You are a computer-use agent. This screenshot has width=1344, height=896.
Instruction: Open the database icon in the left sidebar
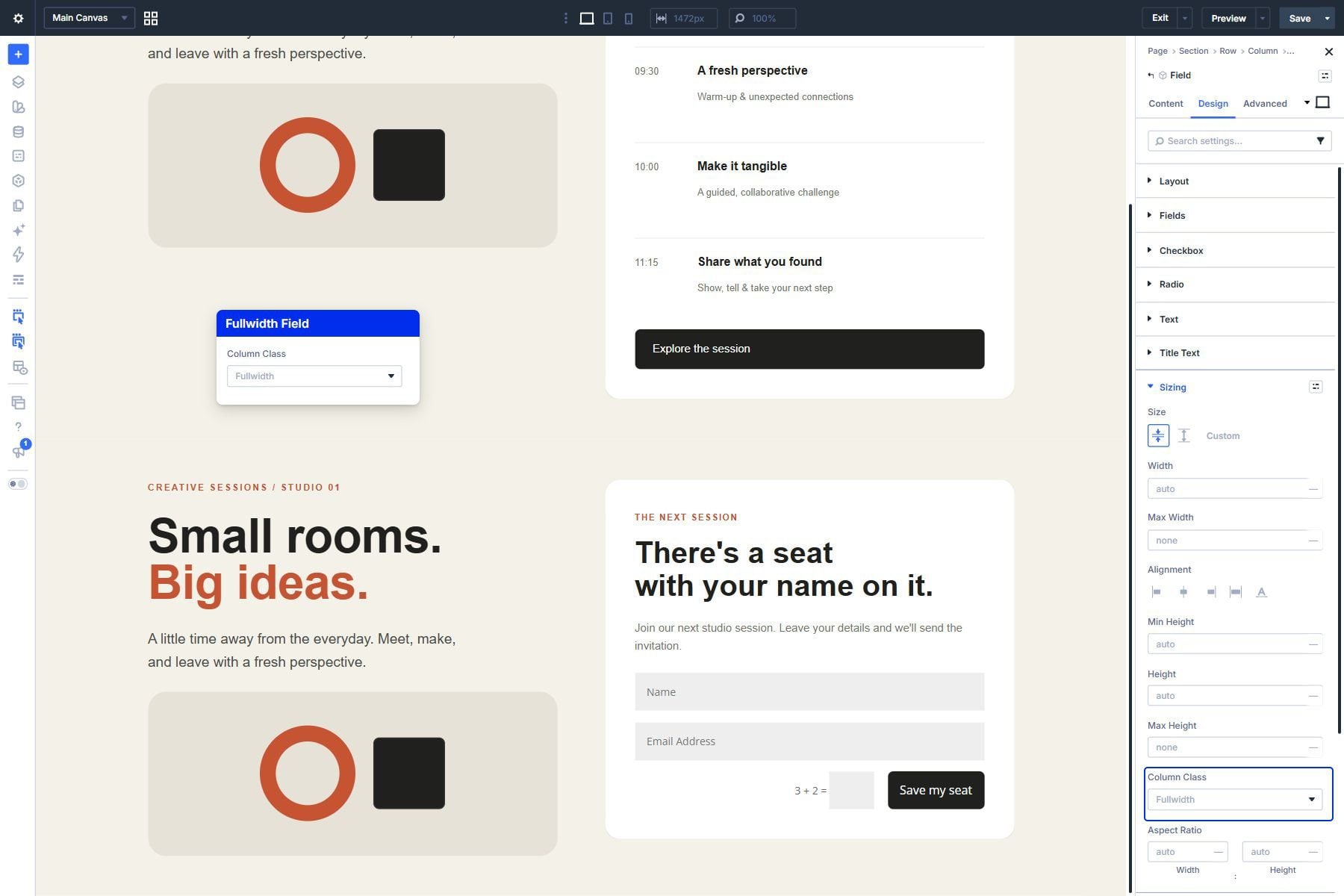pos(18,132)
